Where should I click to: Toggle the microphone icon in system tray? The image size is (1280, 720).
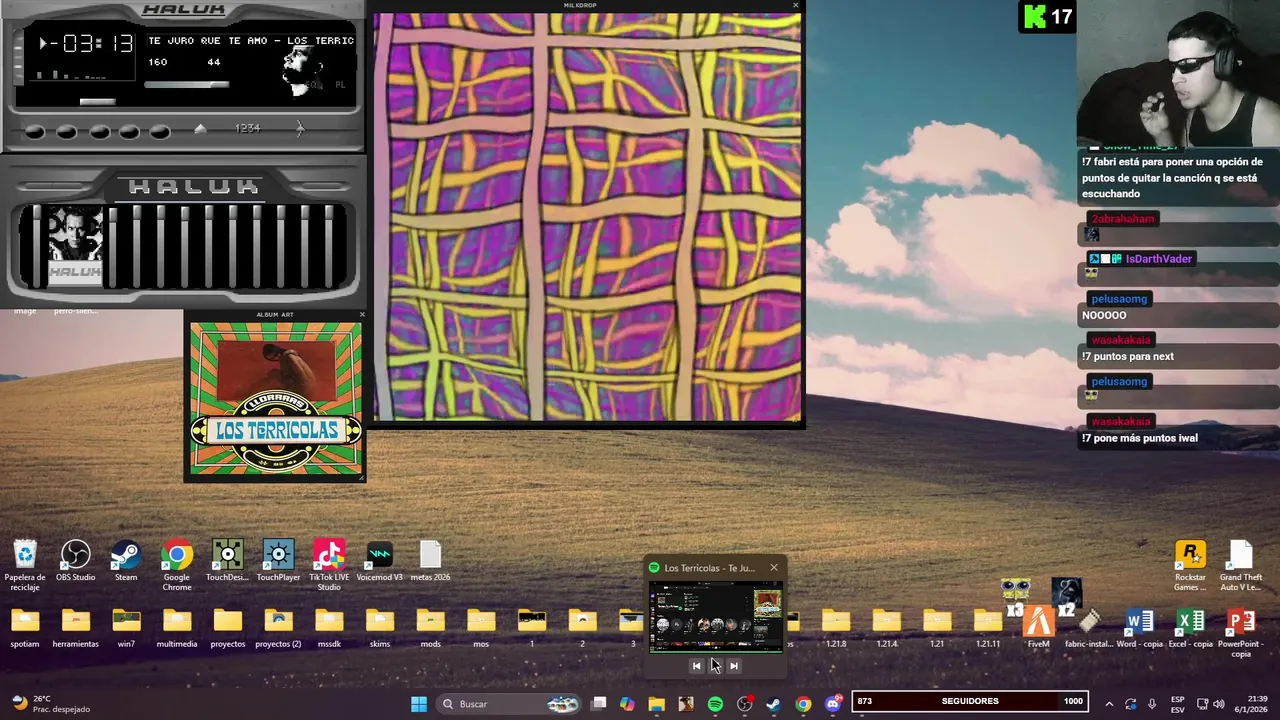click(x=1152, y=704)
